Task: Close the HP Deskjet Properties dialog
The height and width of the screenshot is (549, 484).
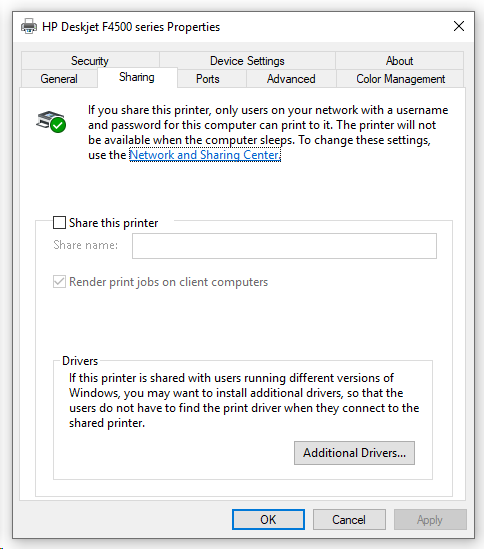Action: pos(459,26)
